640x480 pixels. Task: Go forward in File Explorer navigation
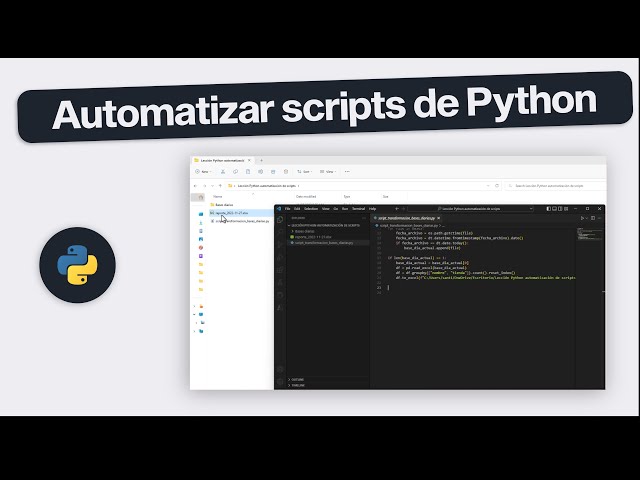204,186
